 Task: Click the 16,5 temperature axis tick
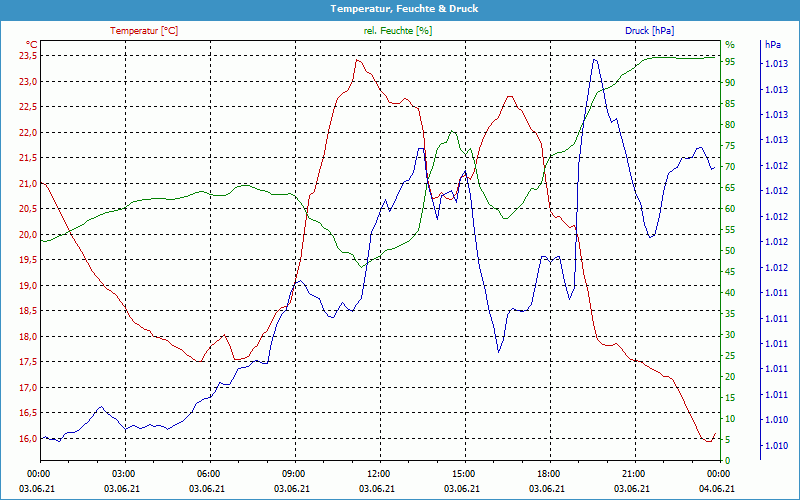(x=28, y=413)
